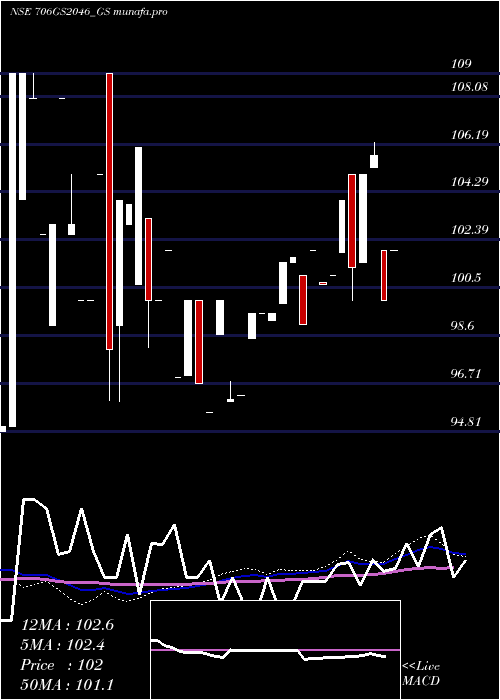Click the 12MA : 102.6 indicator text
This screenshot has width=500, height=700.
67,625
